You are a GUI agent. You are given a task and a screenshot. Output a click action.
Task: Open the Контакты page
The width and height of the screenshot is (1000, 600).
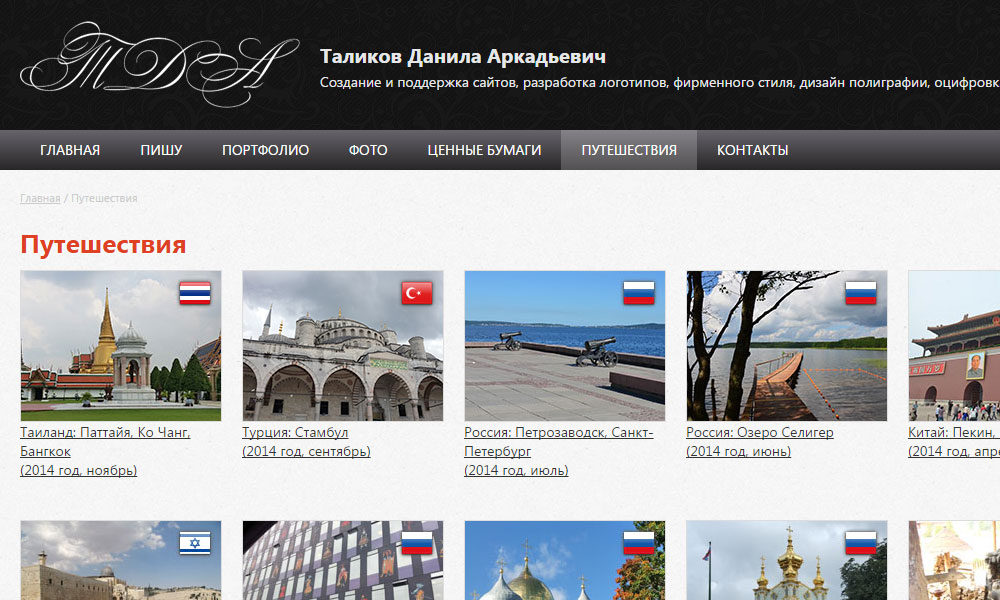pyautogui.click(x=752, y=150)
